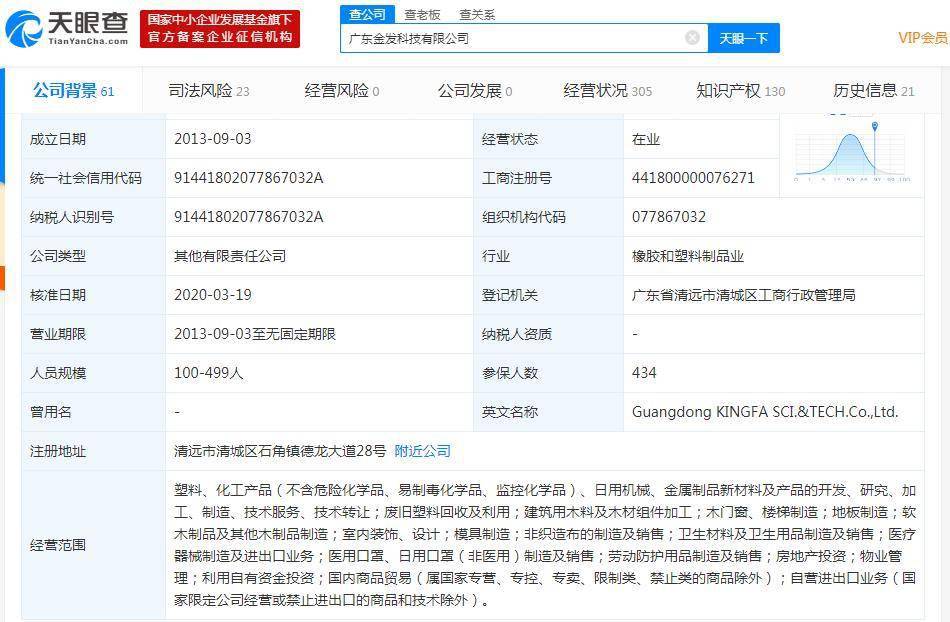The image size is (950, 622).
Task: Open the 经营状况 section tab
Action: (x=608, y=91)
